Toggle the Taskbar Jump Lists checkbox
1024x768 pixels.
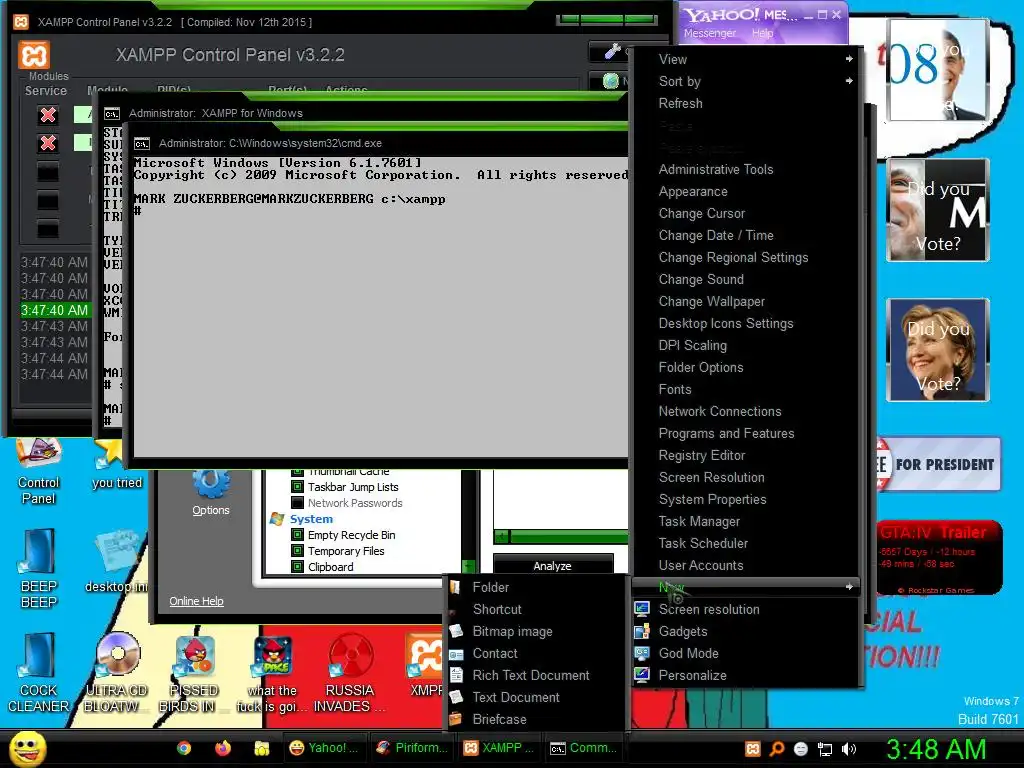pyautogui.click(x=297, y=487)
